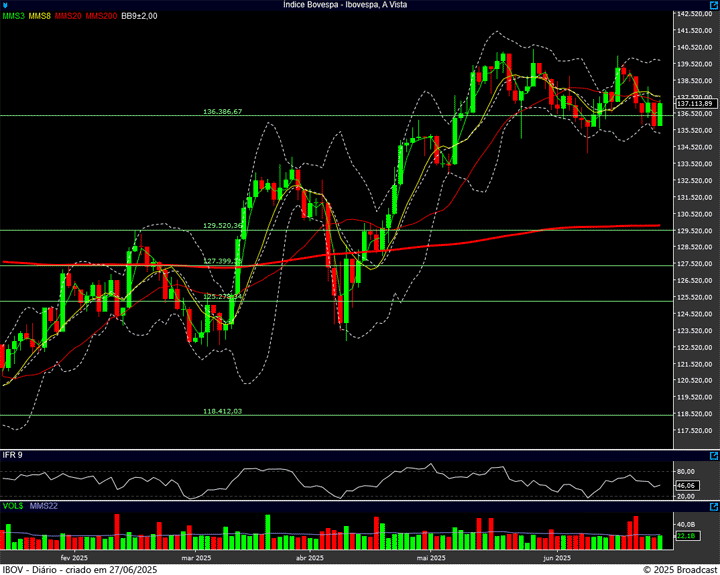Click the 40,0B volume axis value
Viewport: 720px width, 575px height.
tap(686, 524)
